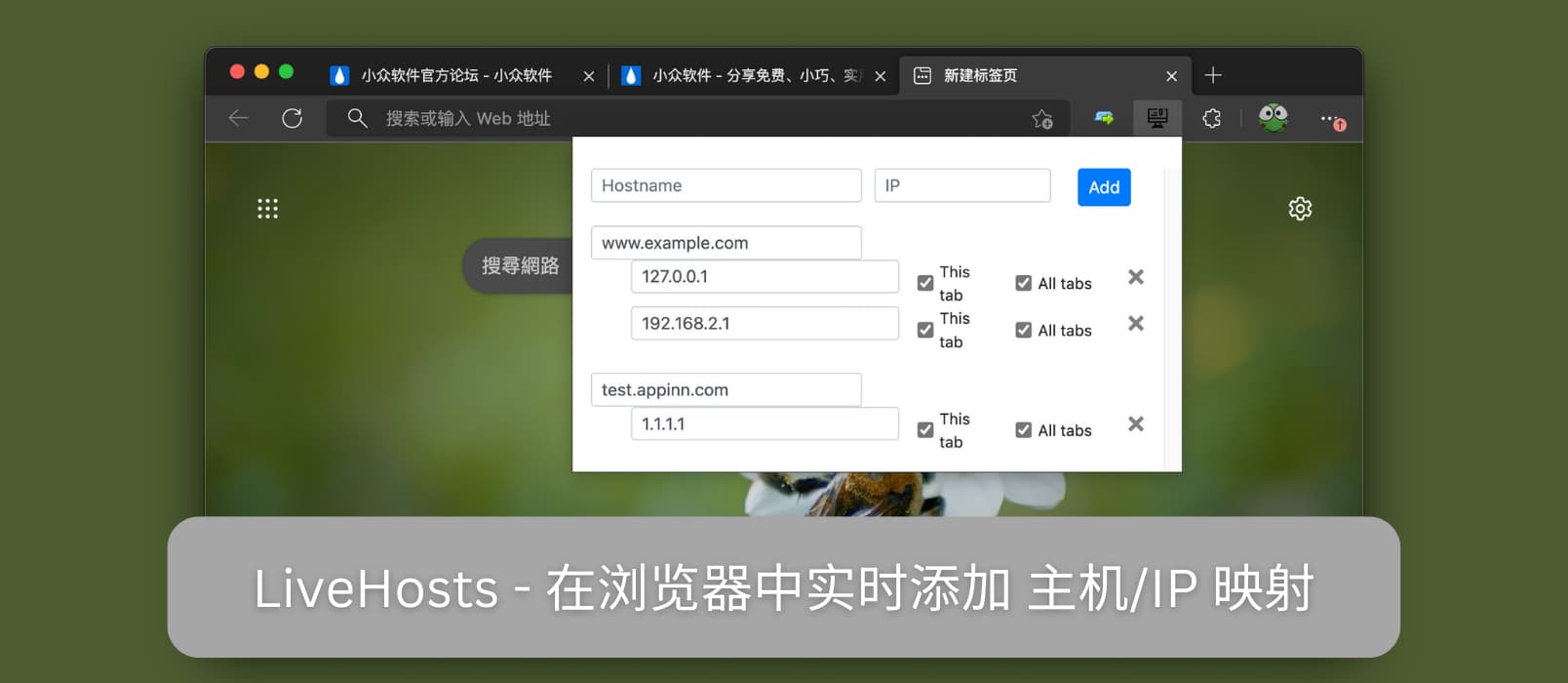Image resolution: width=1568 pixels, height=683 pixels.
Task: Delete the 127.0.0.1 mapping entry
Action: pyautogui.click(x=1136, y=277)
